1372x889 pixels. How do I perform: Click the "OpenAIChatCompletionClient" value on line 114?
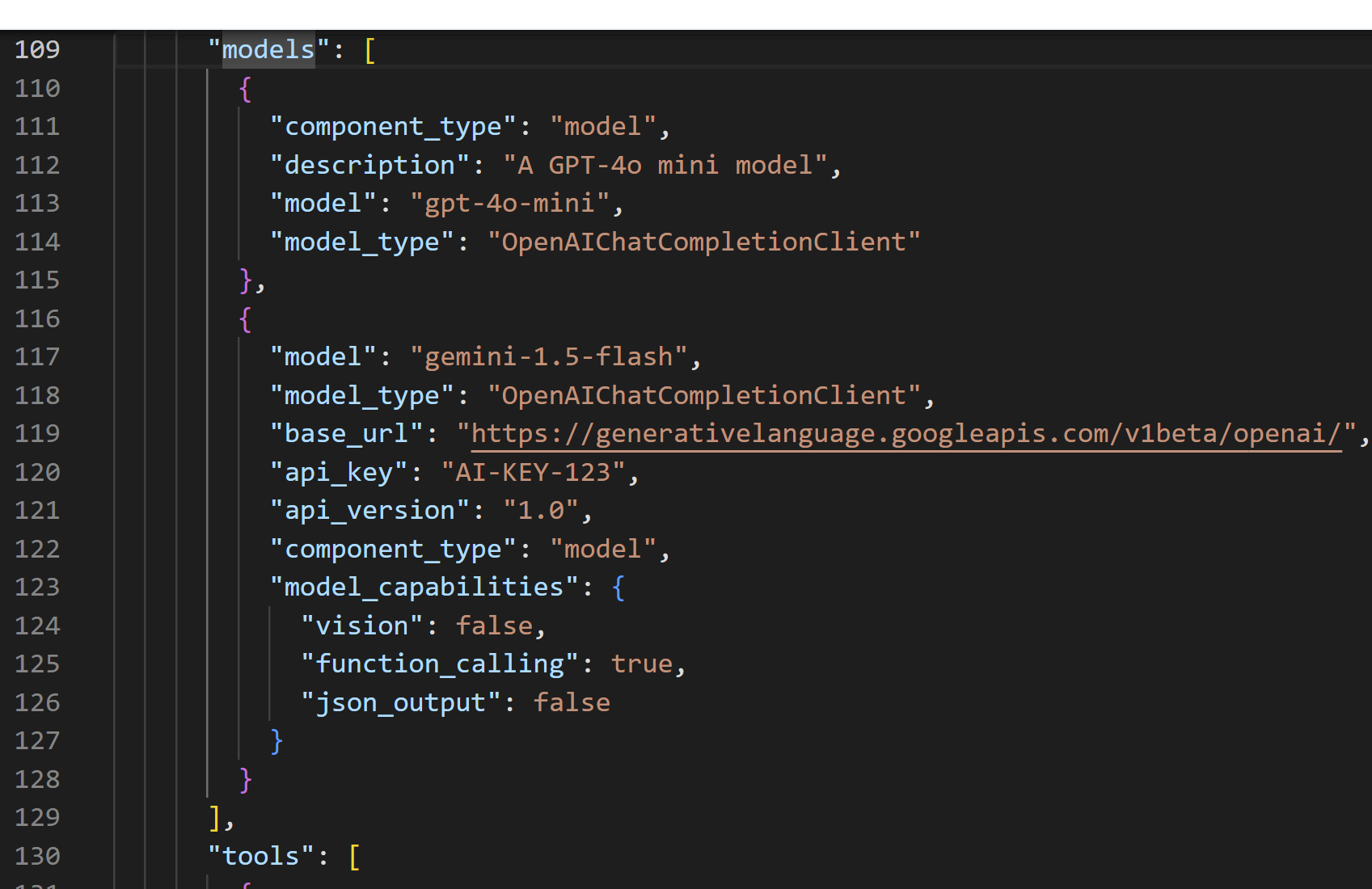pos(704,241)
